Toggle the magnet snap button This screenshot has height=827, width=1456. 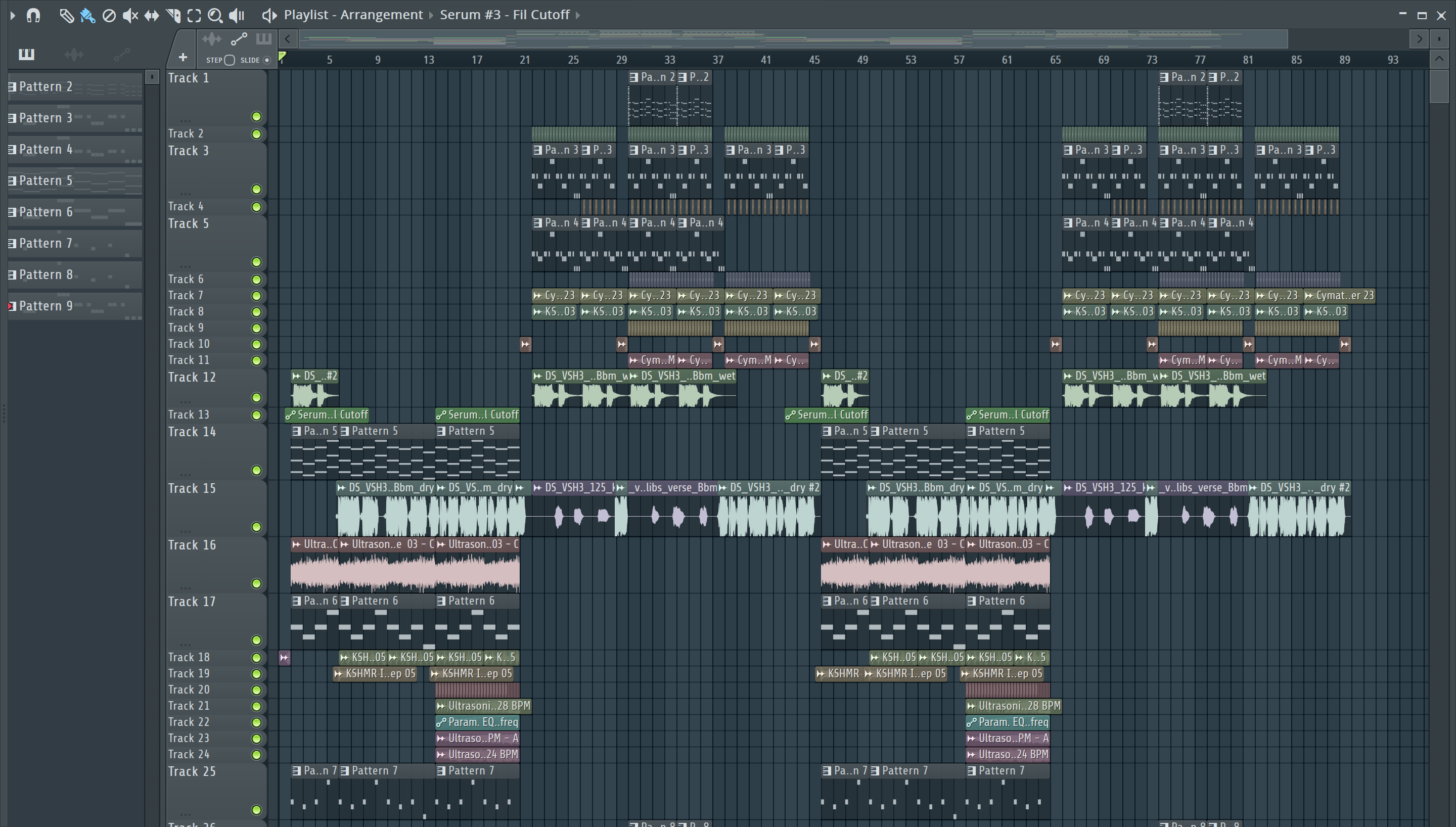pos(33,15)
